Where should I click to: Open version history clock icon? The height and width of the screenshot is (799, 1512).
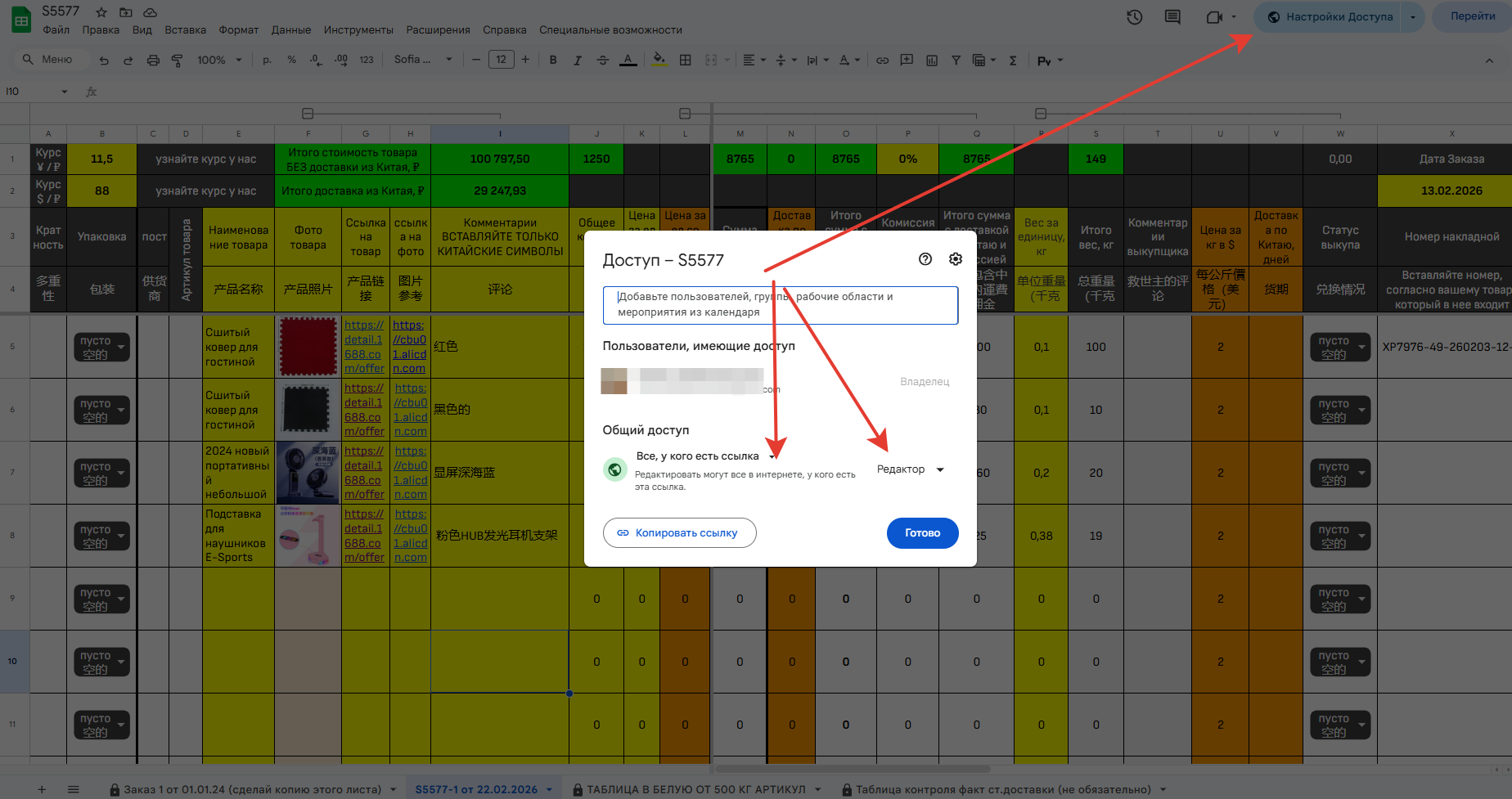point(1134,17)
